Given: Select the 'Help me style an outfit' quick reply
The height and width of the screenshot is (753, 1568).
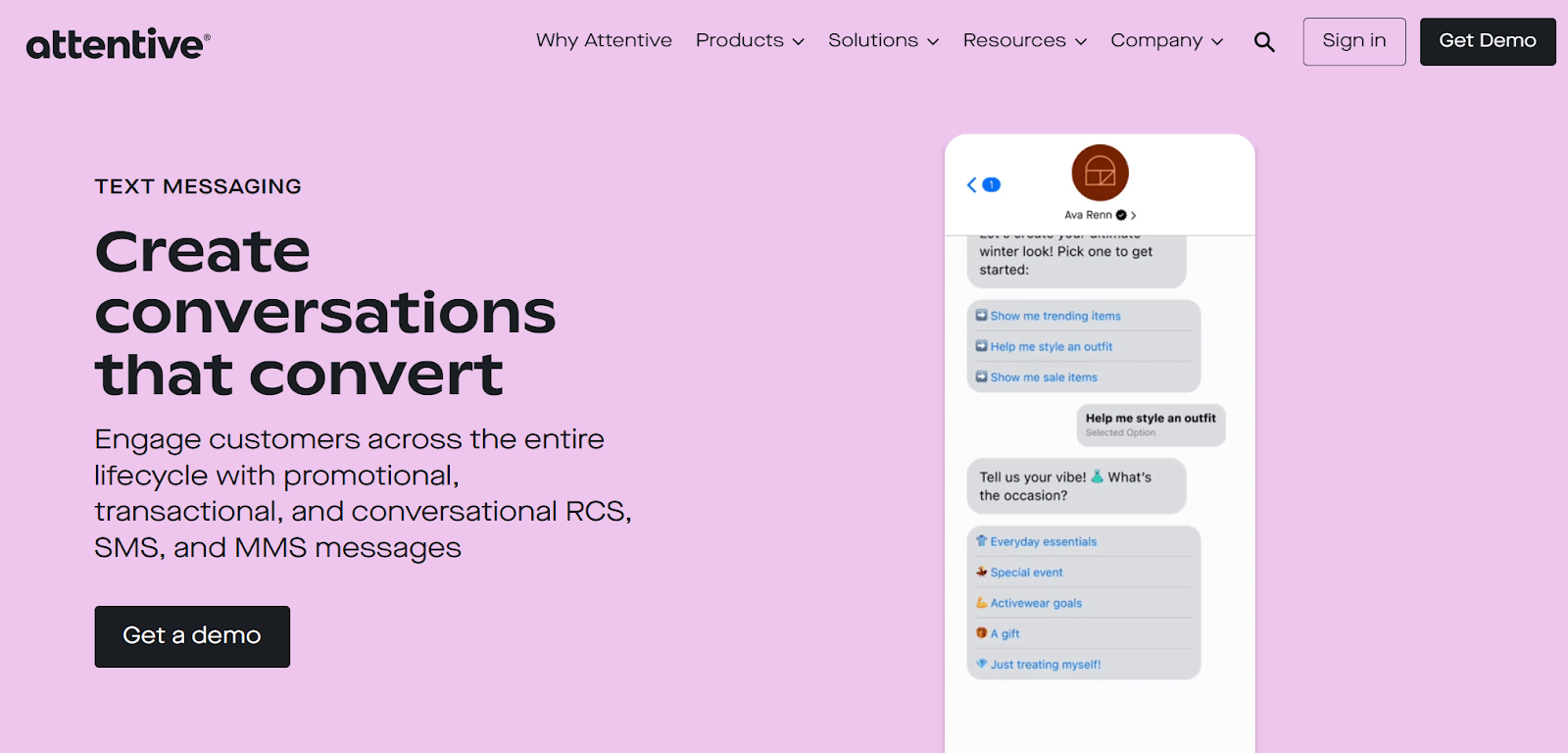Looking at the screenshot, I should coord(1051,346).
